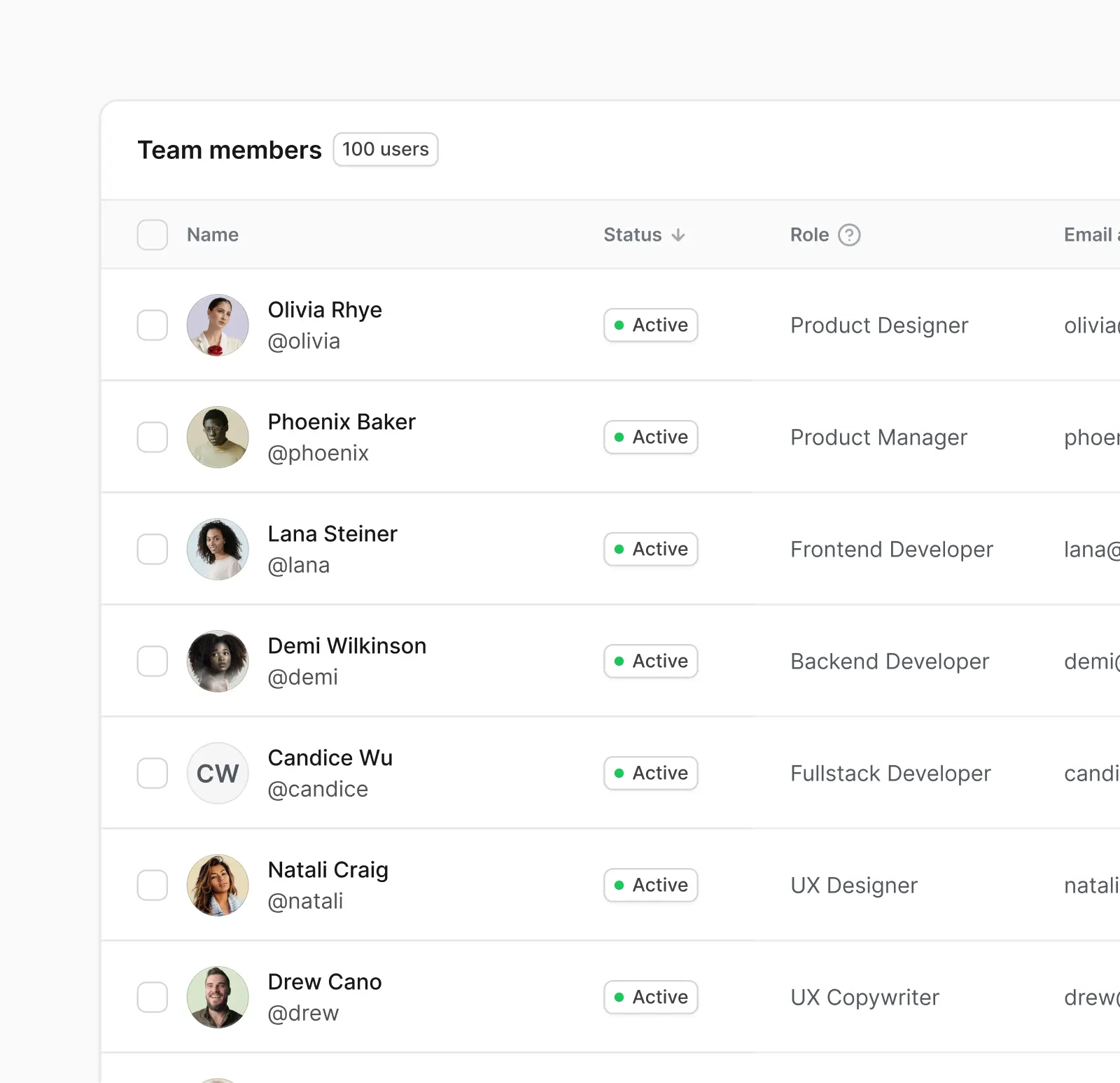Click the @phoenix username link
The width and height of the screenshot is (1120, 1083).
click(x=318, y=452)
